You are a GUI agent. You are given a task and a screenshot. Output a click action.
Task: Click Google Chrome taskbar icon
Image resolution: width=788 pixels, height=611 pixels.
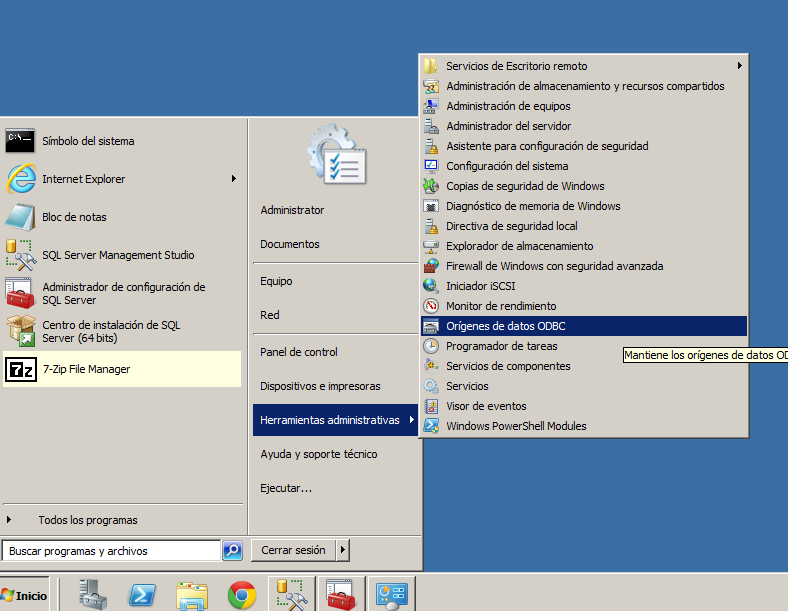coord(241,595)
